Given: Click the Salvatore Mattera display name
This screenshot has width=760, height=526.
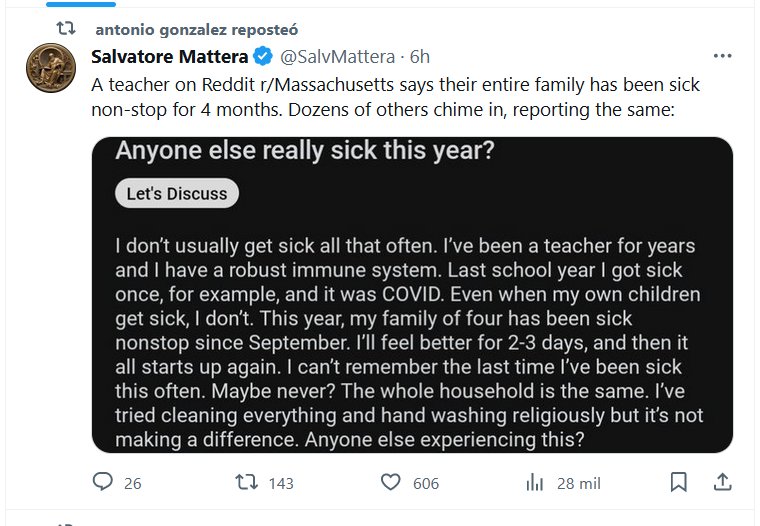Looking at the screenshot, I should (x=168, y=56).
